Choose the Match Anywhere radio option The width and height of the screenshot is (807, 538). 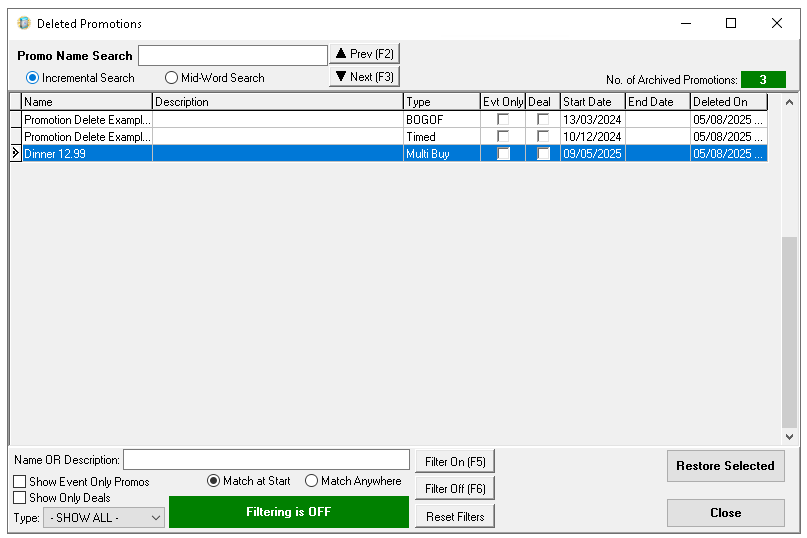[x=312, y=481]
